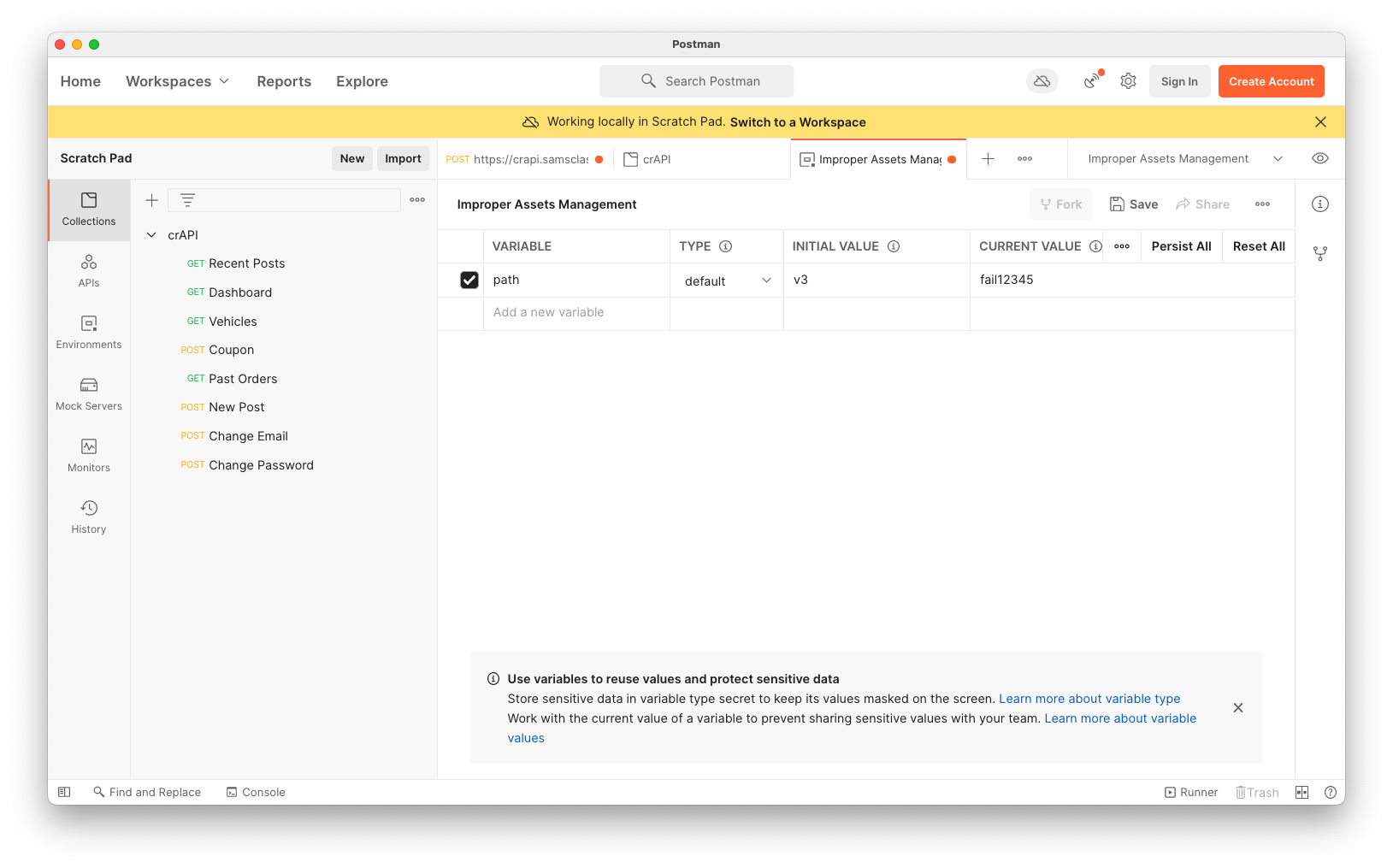Open three-dot menu beside Share button

[x=1262, y=204]
